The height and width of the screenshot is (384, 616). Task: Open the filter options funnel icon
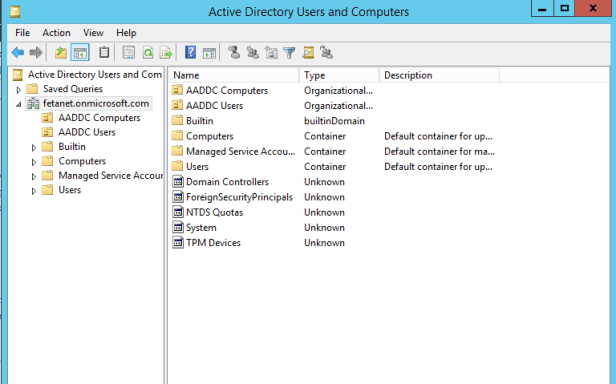tap(289, 52)
